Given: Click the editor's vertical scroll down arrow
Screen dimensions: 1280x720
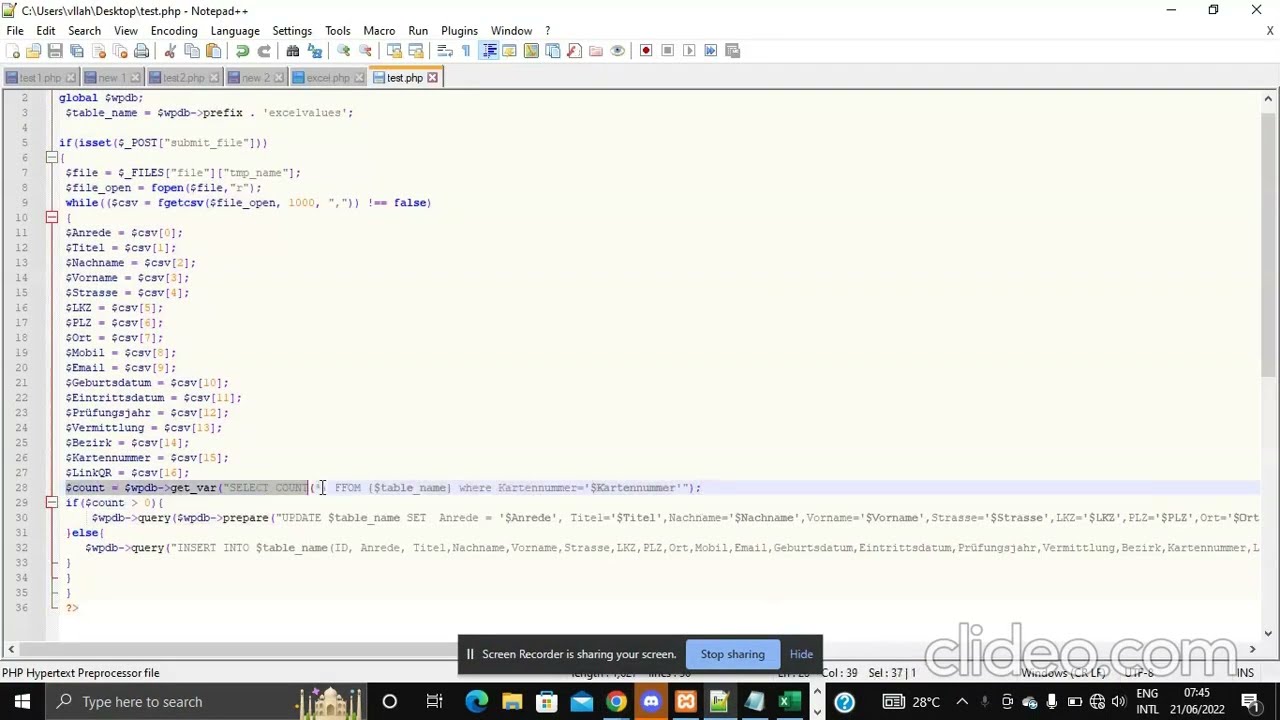Looking at the screenshot, I should coord(1268,632).
